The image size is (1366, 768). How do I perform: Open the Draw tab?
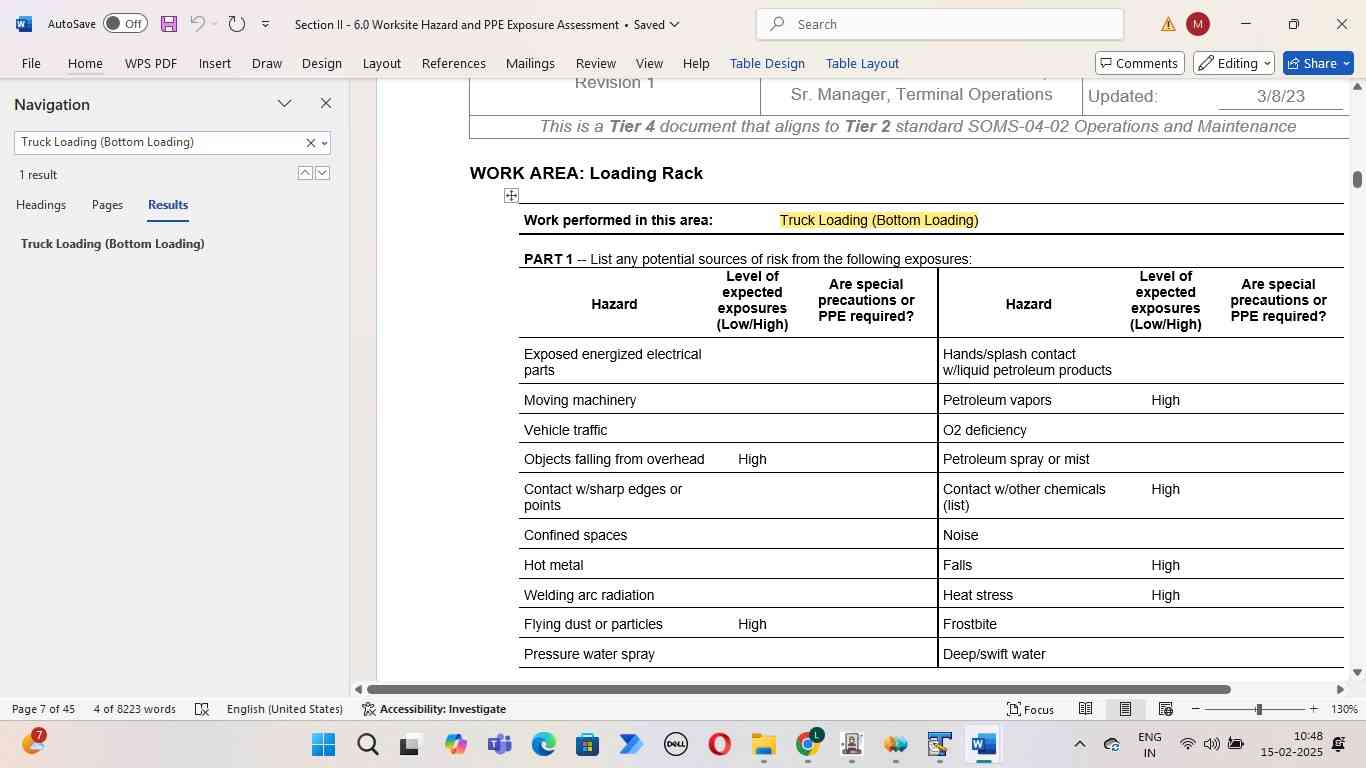(266, 63)
